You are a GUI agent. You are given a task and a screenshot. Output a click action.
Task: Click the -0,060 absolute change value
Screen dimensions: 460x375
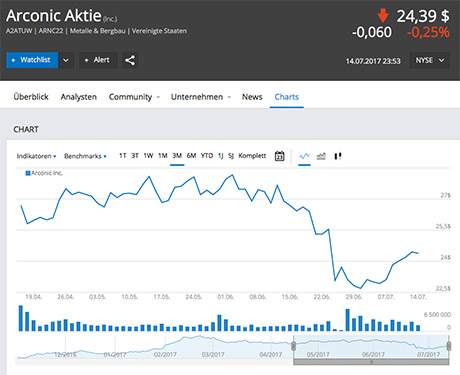coord(372,32)
